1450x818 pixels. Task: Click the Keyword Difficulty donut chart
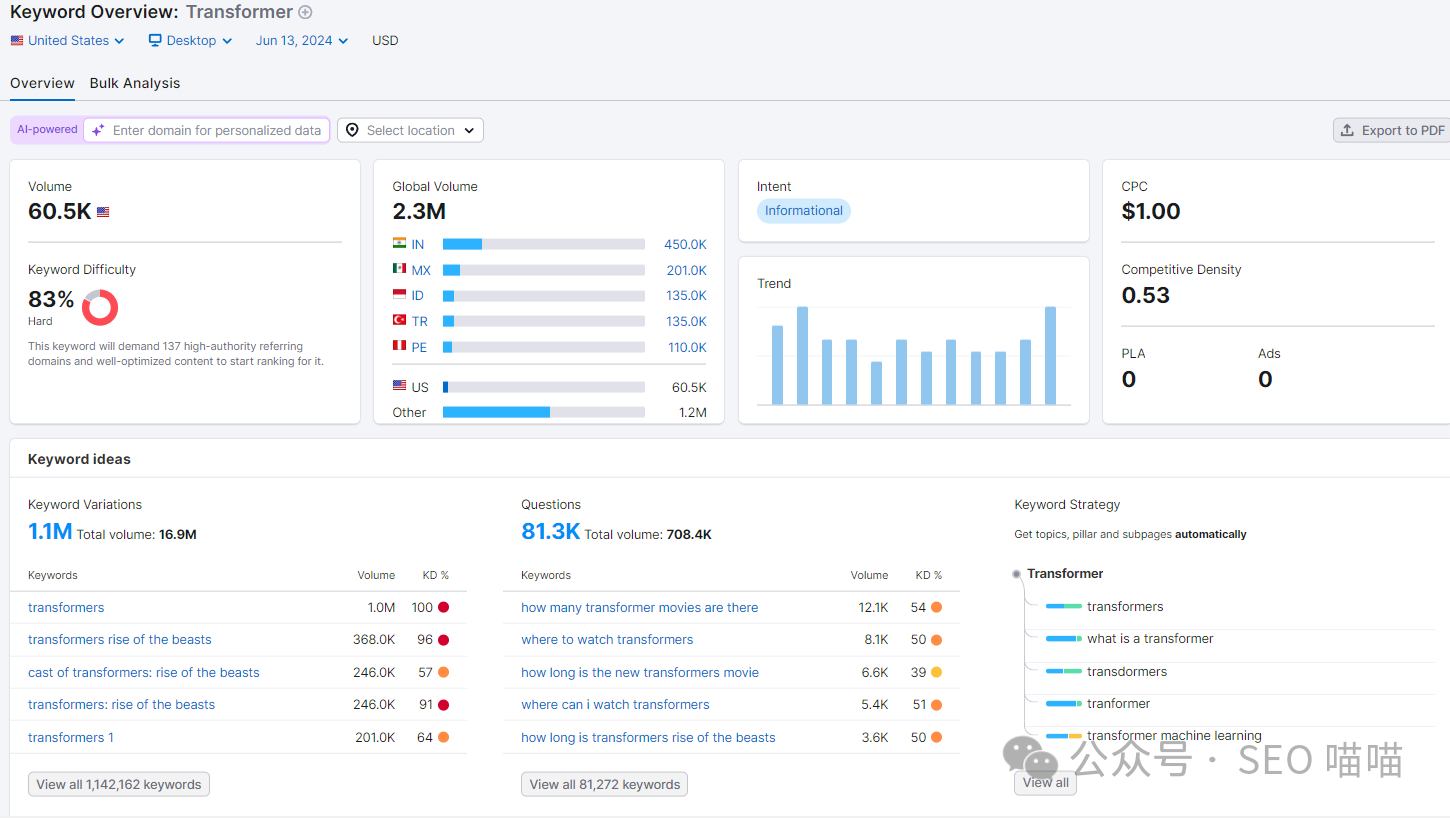pyautogui.click(x=100, y=307)
